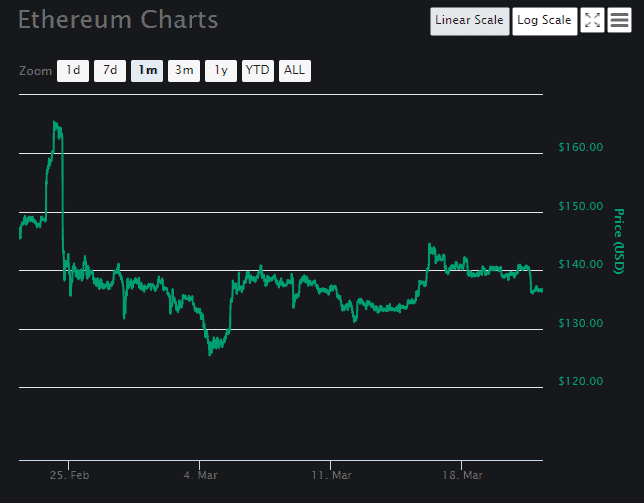
Task: Set zoom range to 1d
Action: tap(73, 71)
